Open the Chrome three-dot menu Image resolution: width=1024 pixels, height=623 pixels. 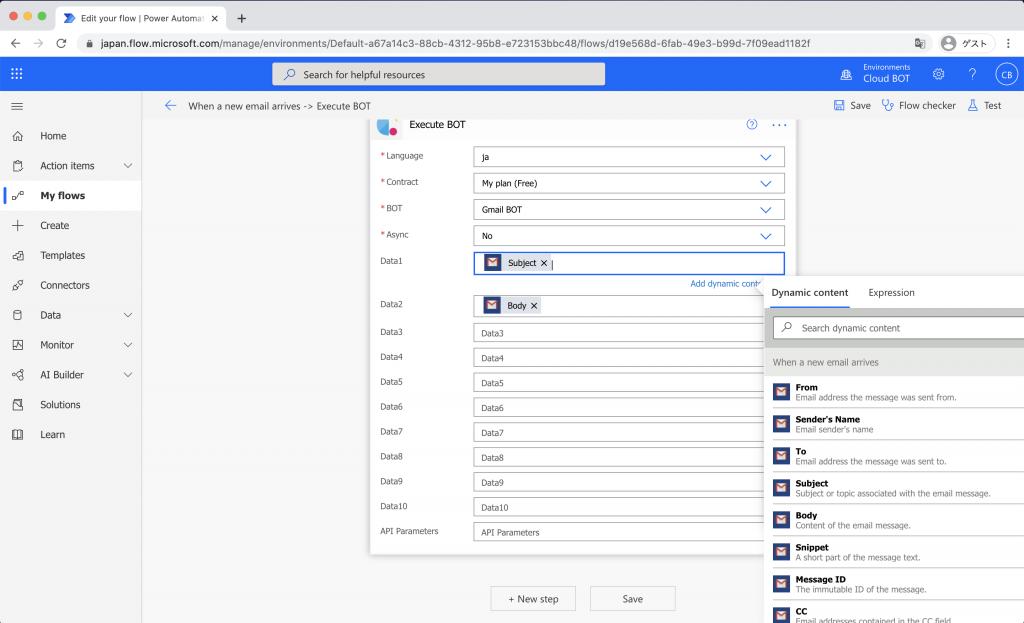[x=1008, y=44]
